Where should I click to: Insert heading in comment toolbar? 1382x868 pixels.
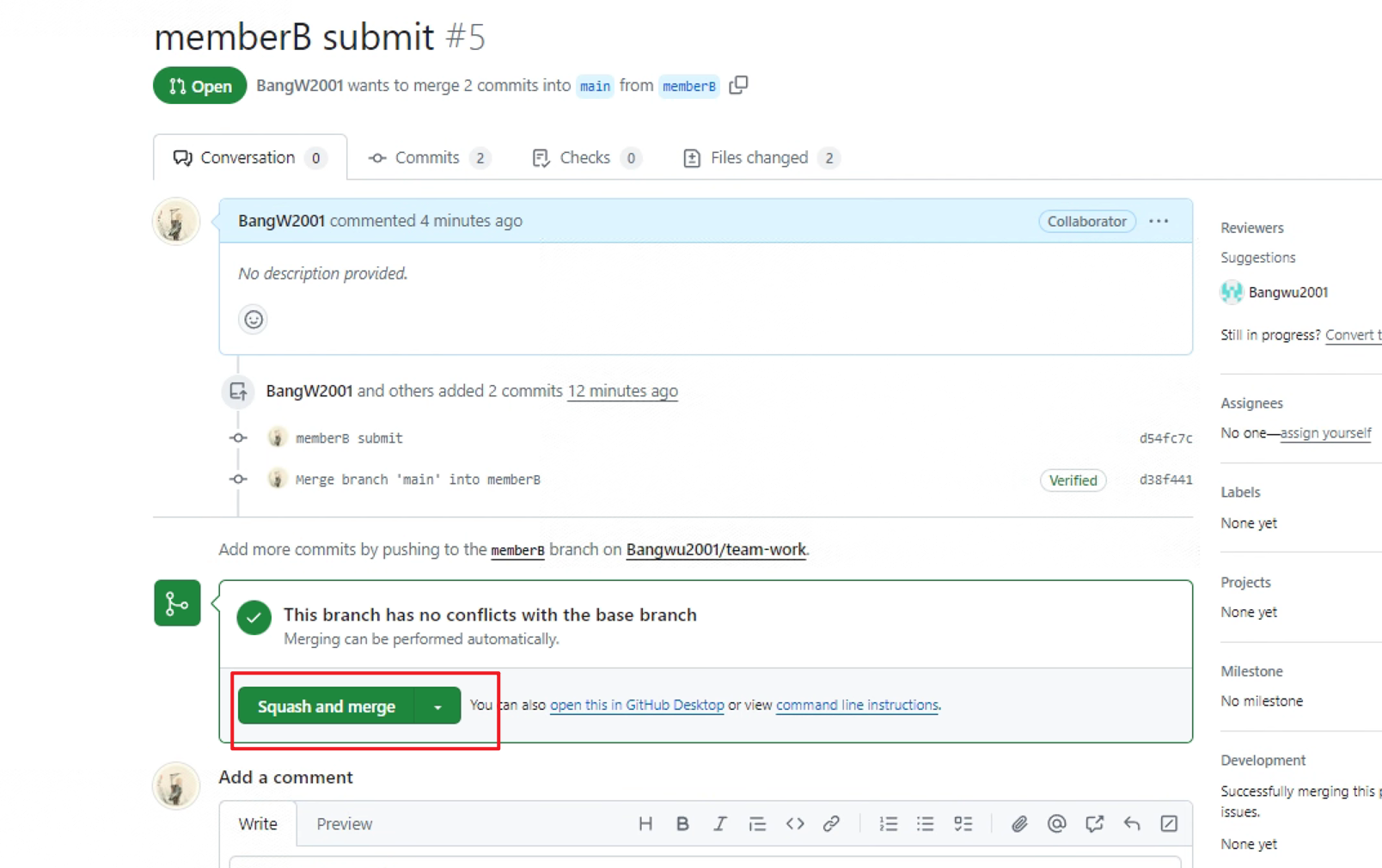(645, 823)
